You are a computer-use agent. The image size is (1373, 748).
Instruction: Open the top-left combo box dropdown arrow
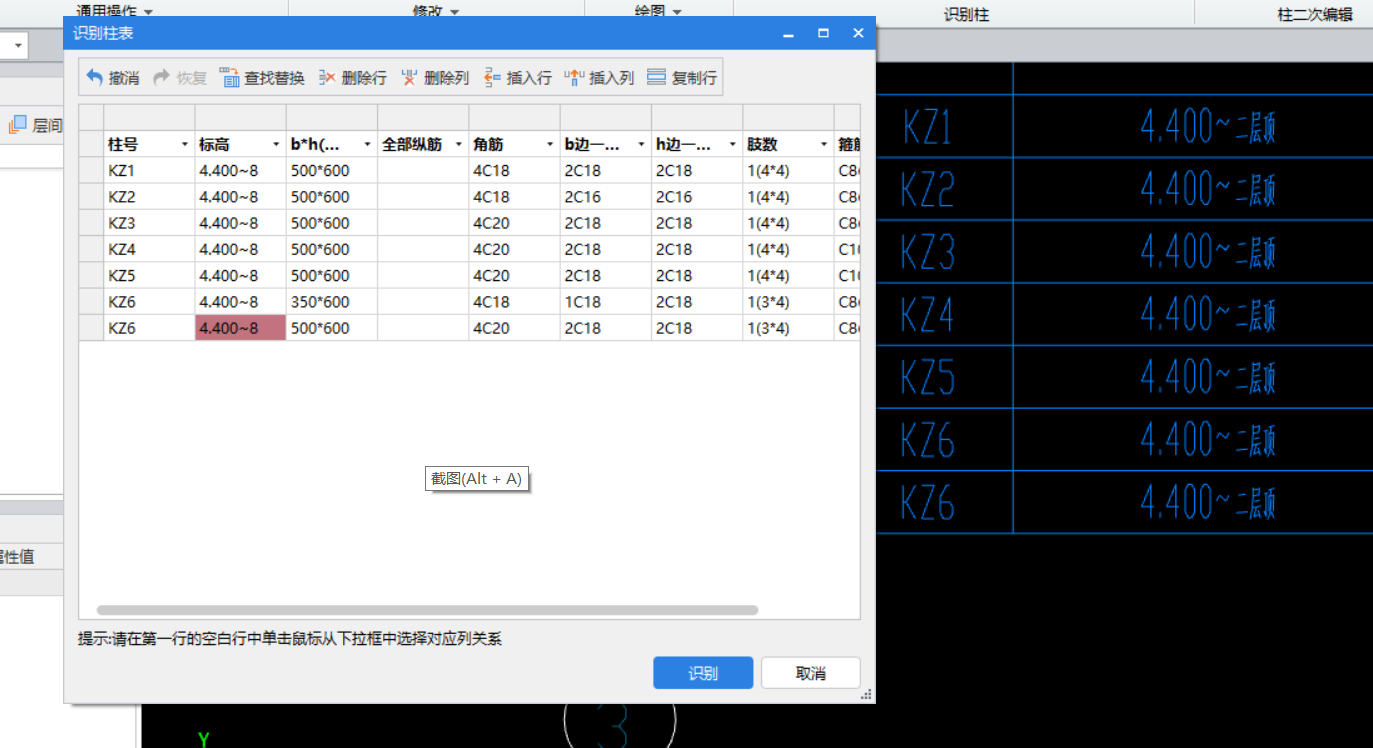(x=18, y=46)
